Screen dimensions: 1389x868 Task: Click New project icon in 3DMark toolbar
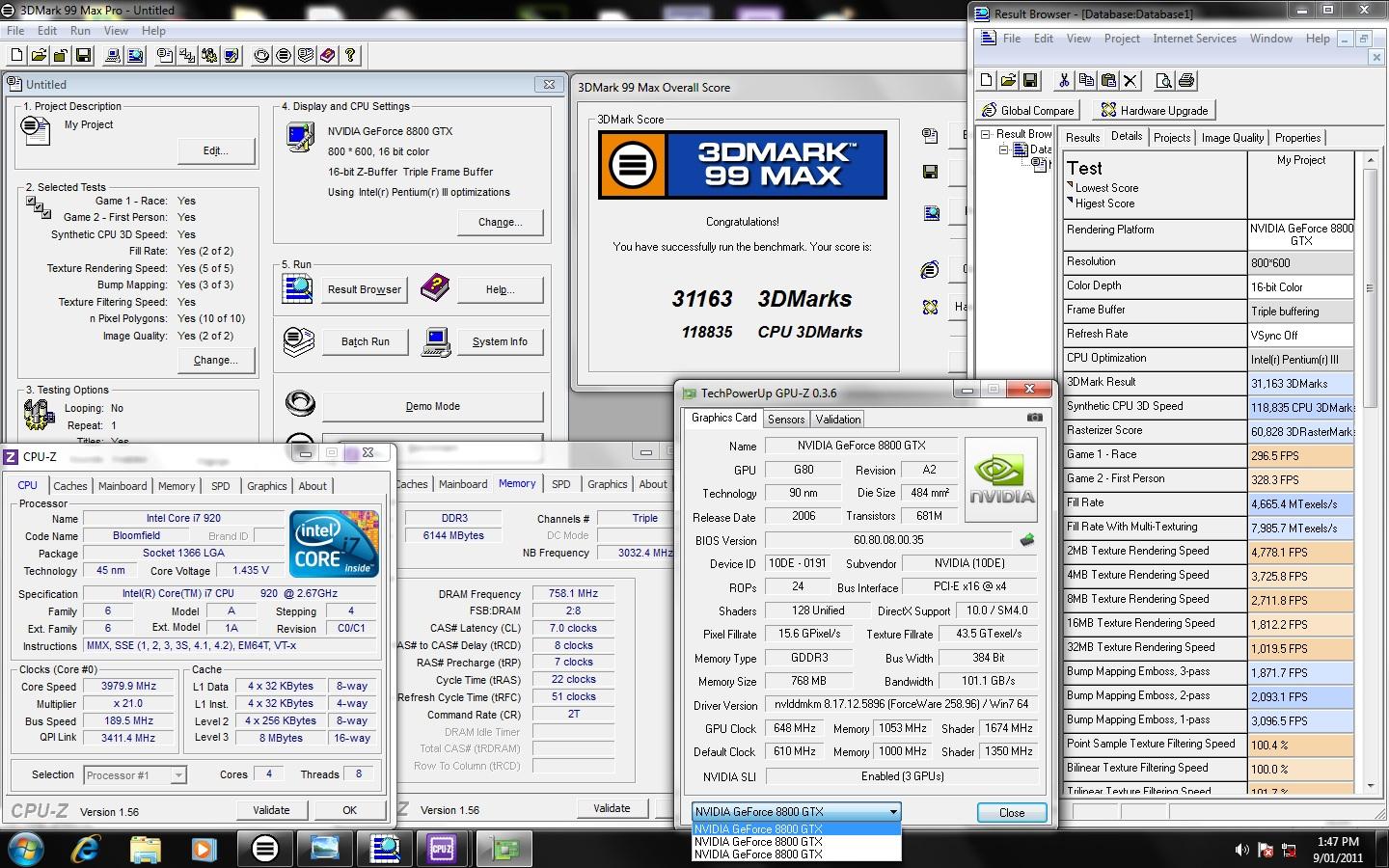coord(17,56)
